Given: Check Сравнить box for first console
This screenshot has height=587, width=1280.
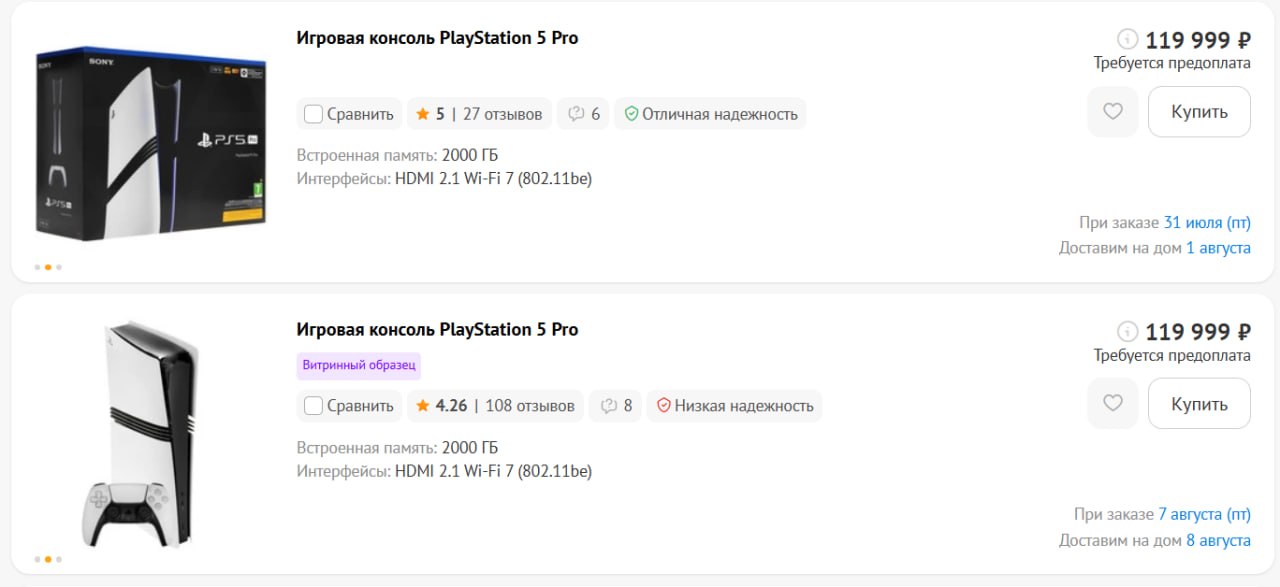Looking at the screenshot, I should tap(313, 114).
